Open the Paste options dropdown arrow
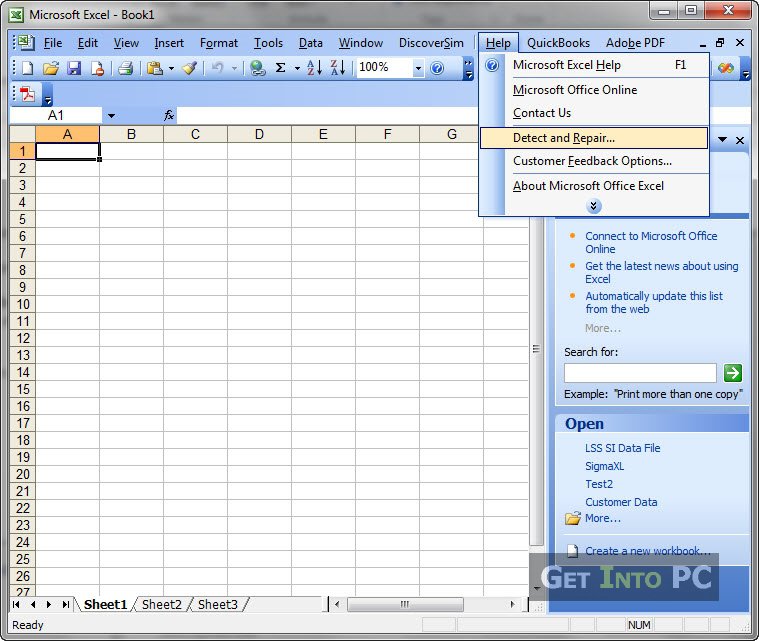The width and height of the screenshot is (759, 641). click(x=171, y=68)
